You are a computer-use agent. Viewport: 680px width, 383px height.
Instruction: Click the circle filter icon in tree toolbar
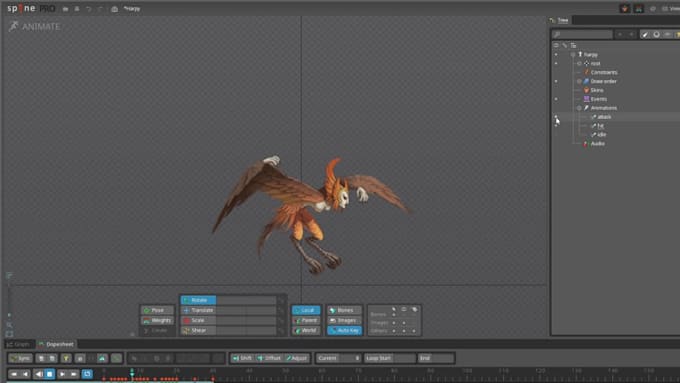(x=657, y=34)
